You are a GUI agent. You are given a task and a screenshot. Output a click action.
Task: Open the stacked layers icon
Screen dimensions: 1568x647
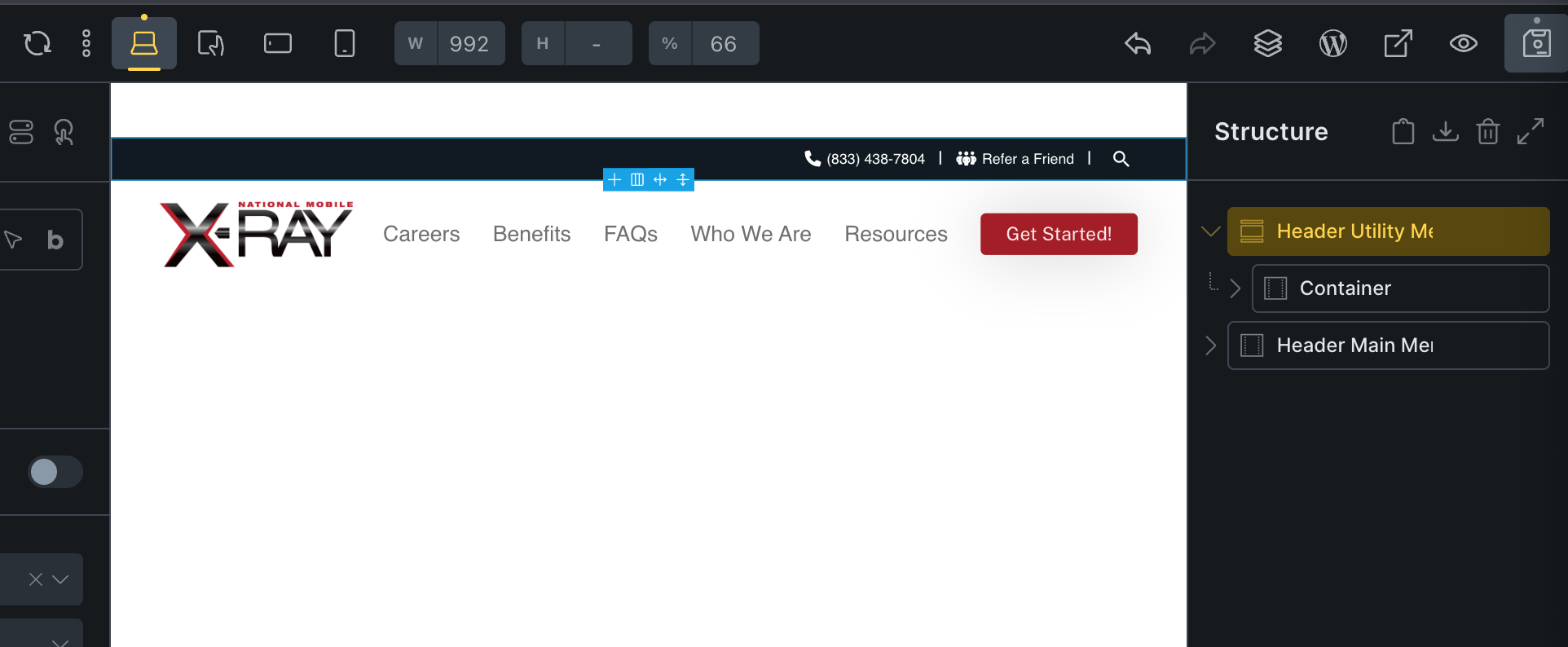click(1268, 43)
